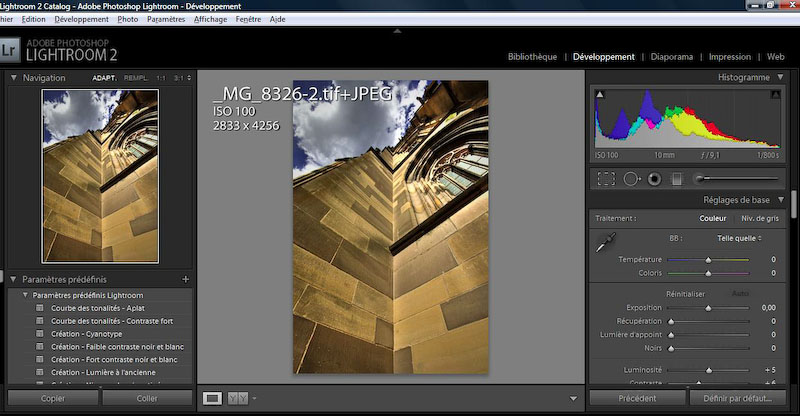Click the Copier button
This screenshot has width=800, height=416.
pos(53,399)
